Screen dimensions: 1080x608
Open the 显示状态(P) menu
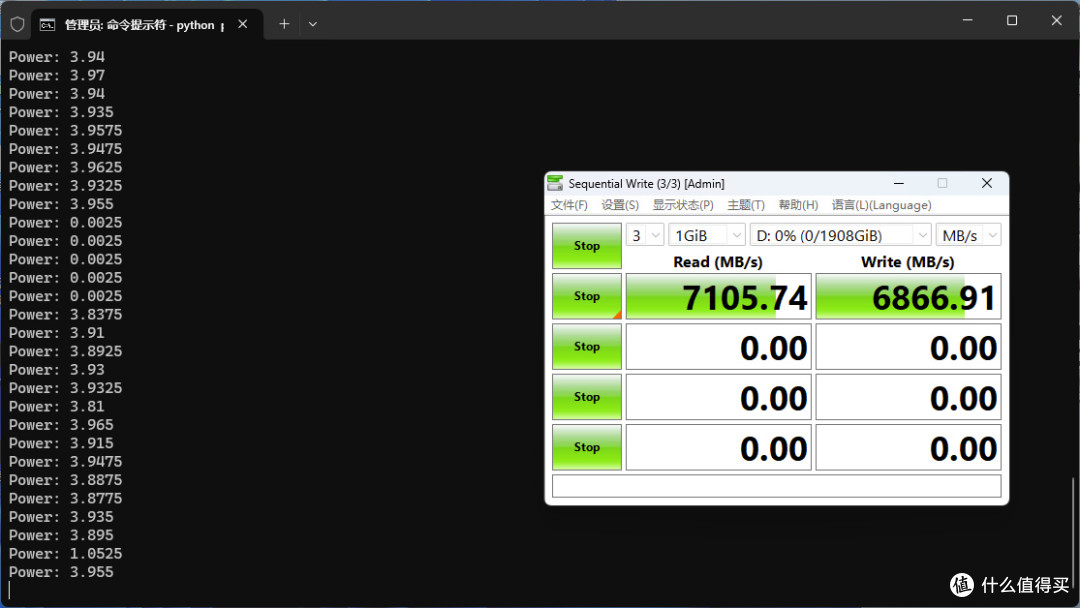(x=683, y=205)
